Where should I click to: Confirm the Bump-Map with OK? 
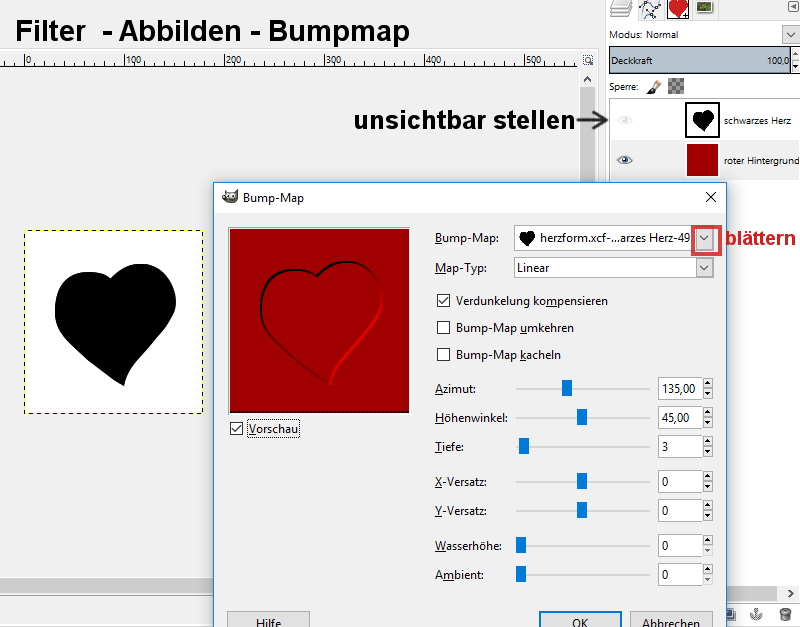click(580, 619)
